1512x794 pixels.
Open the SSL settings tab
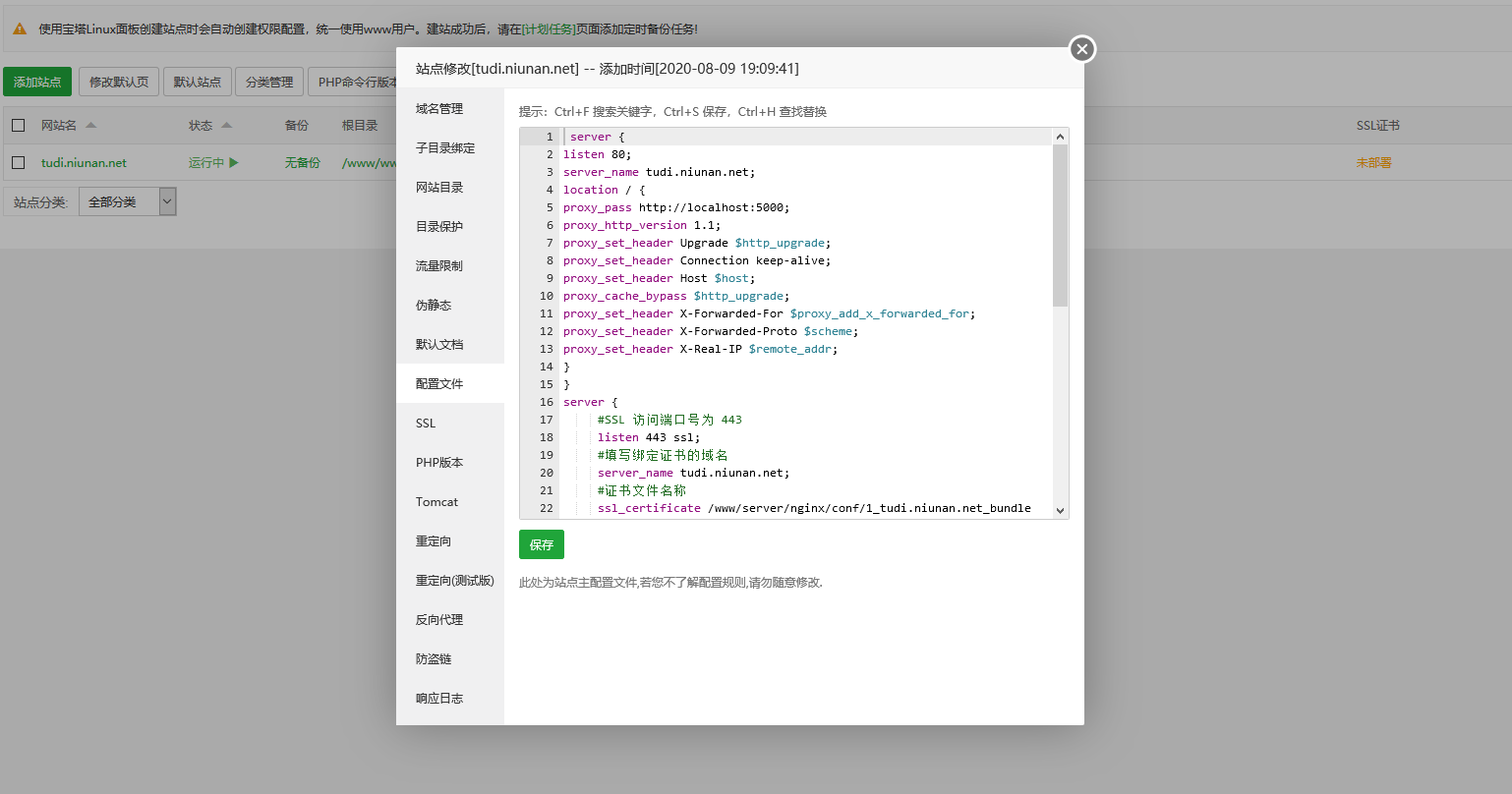pyautogui.click(x=450, y=424)
